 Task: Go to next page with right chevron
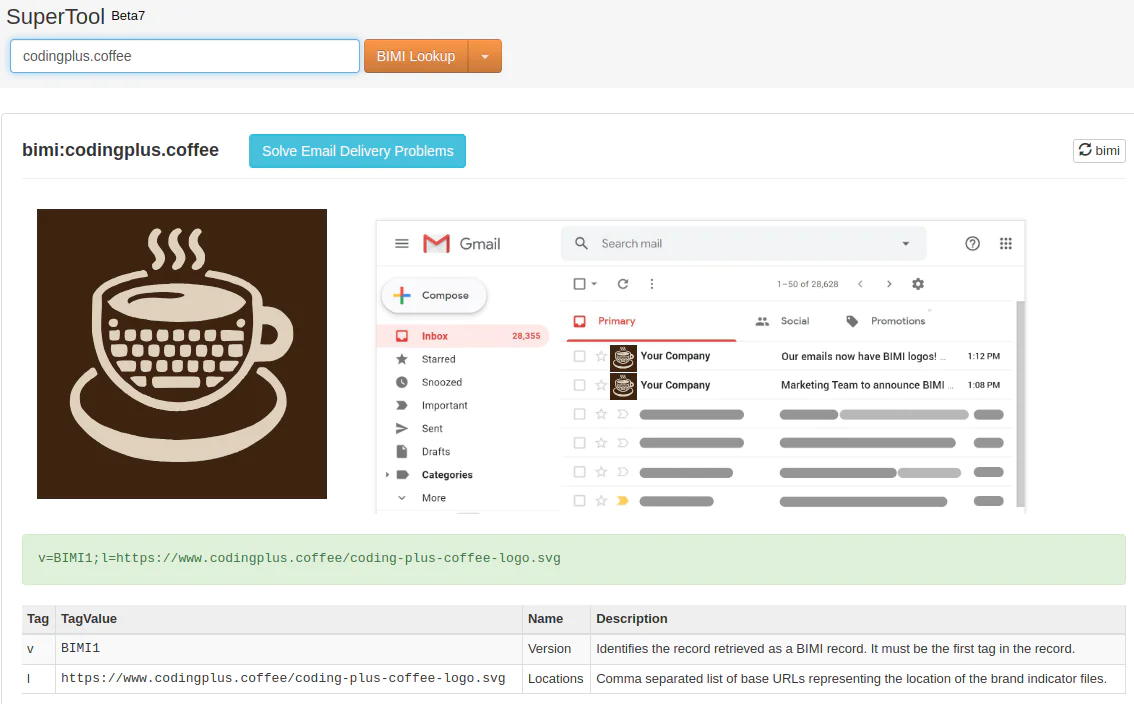(x=889, y=284)
